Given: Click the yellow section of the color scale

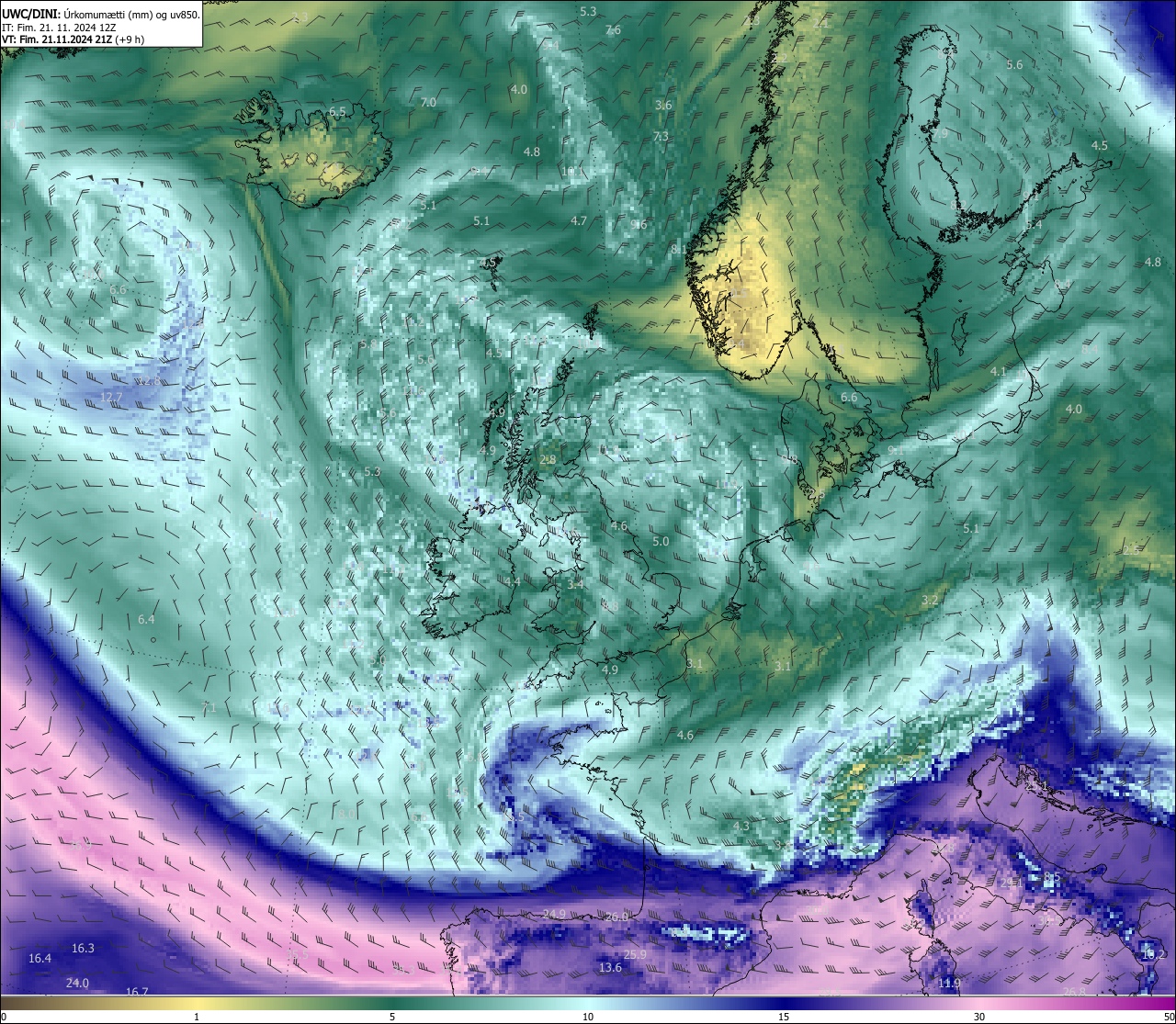Looking at the screenshot, I should (x=197, y=1003).
